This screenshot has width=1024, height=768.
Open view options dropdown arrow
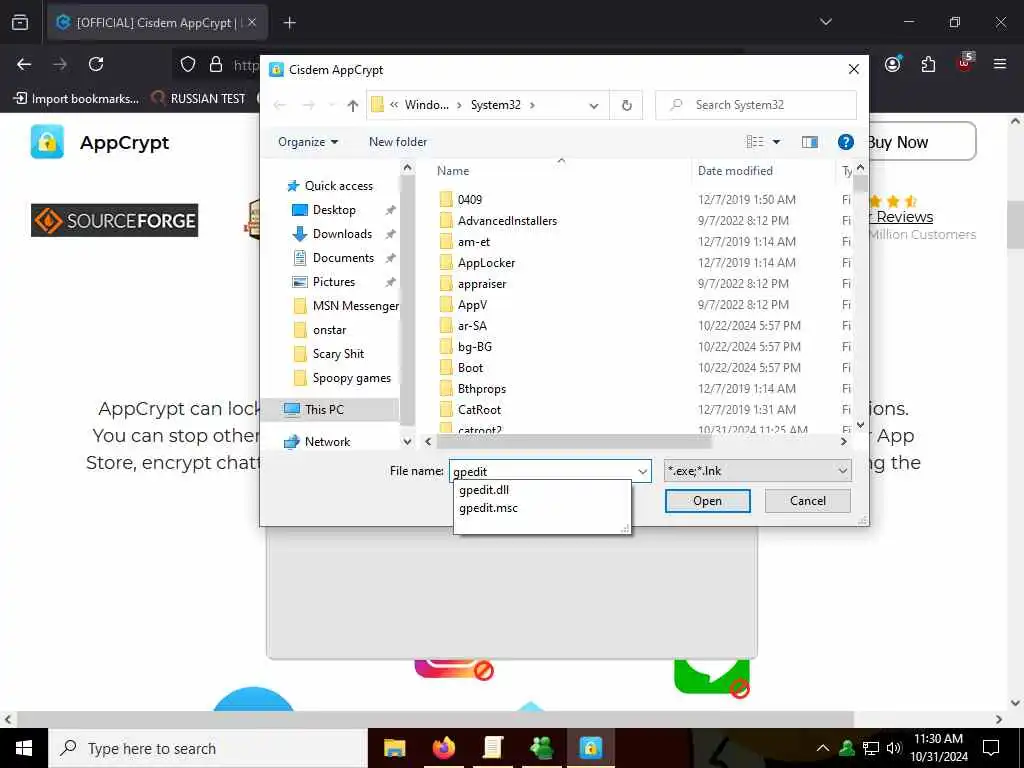[776, 142]
